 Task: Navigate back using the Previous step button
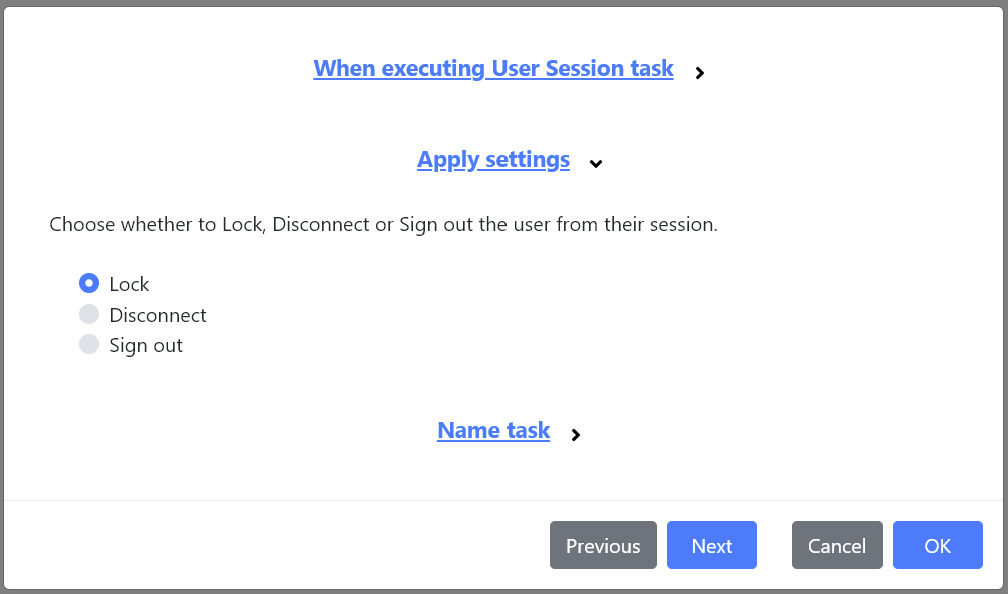point(603,545)
